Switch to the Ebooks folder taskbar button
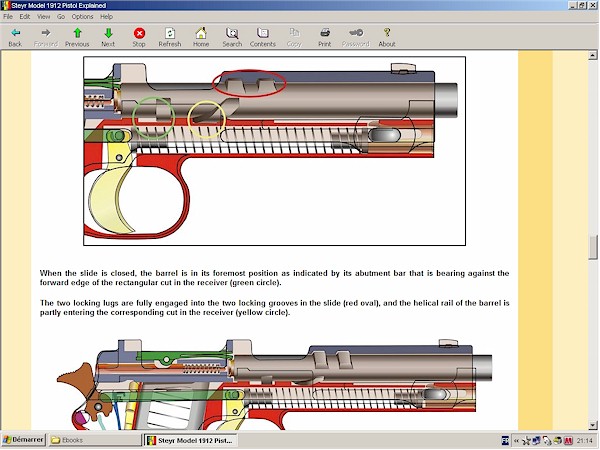600x450 pixels. click(x=95, y=440)
